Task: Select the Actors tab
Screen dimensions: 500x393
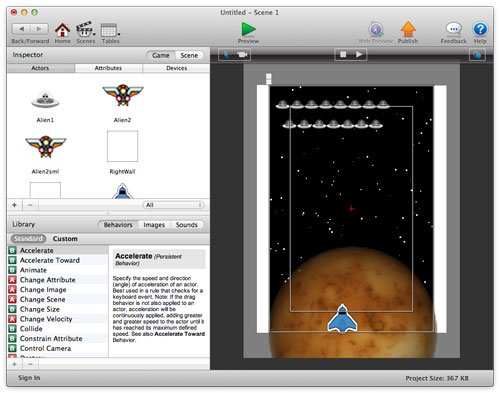Action: pos(40,68)
